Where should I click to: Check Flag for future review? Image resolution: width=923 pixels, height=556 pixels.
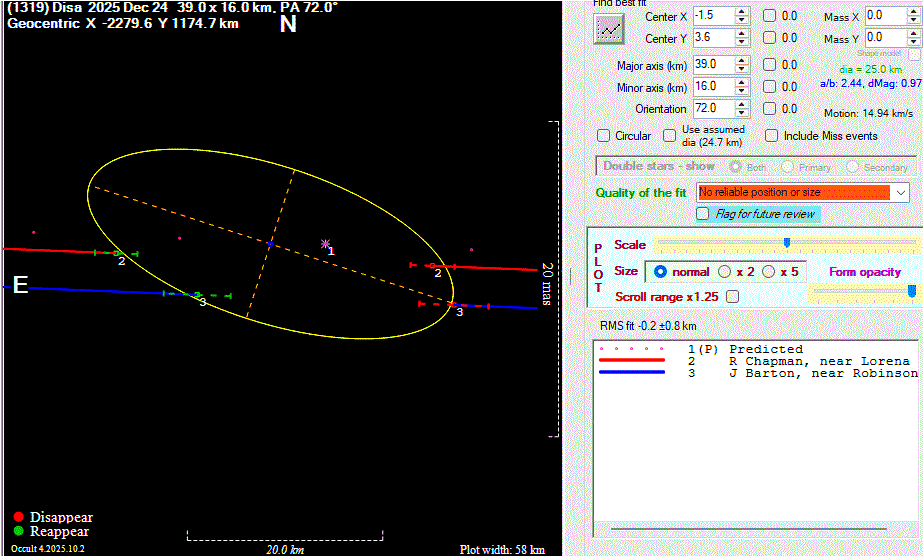[703, 214]
